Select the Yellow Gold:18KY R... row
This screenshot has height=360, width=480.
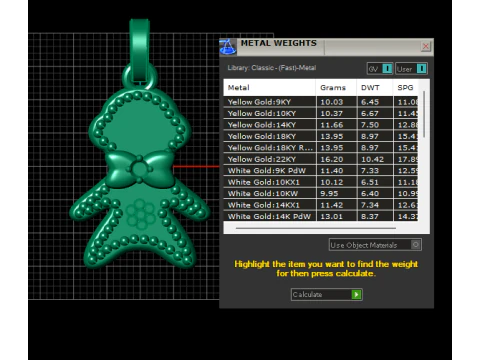(321, 148)
